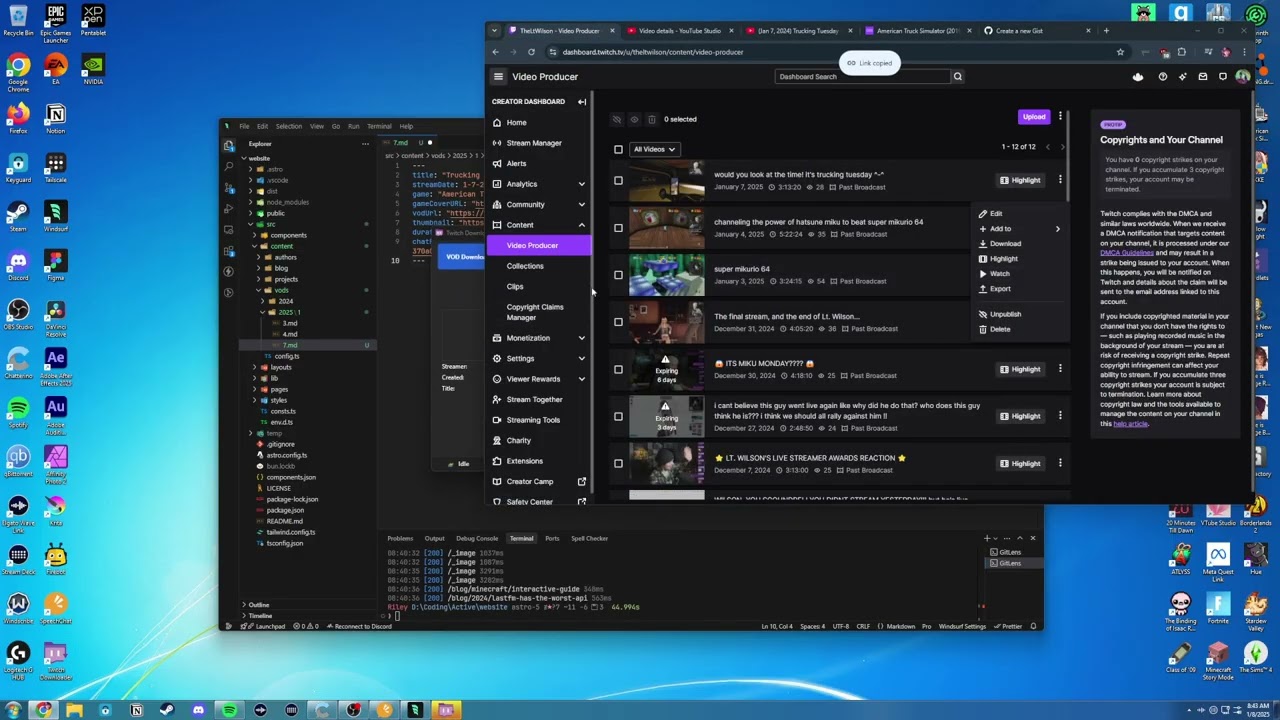Open the DMCA Guidelines link
This screenshot has width=1280, height=720.
(x=1127, y=253)
